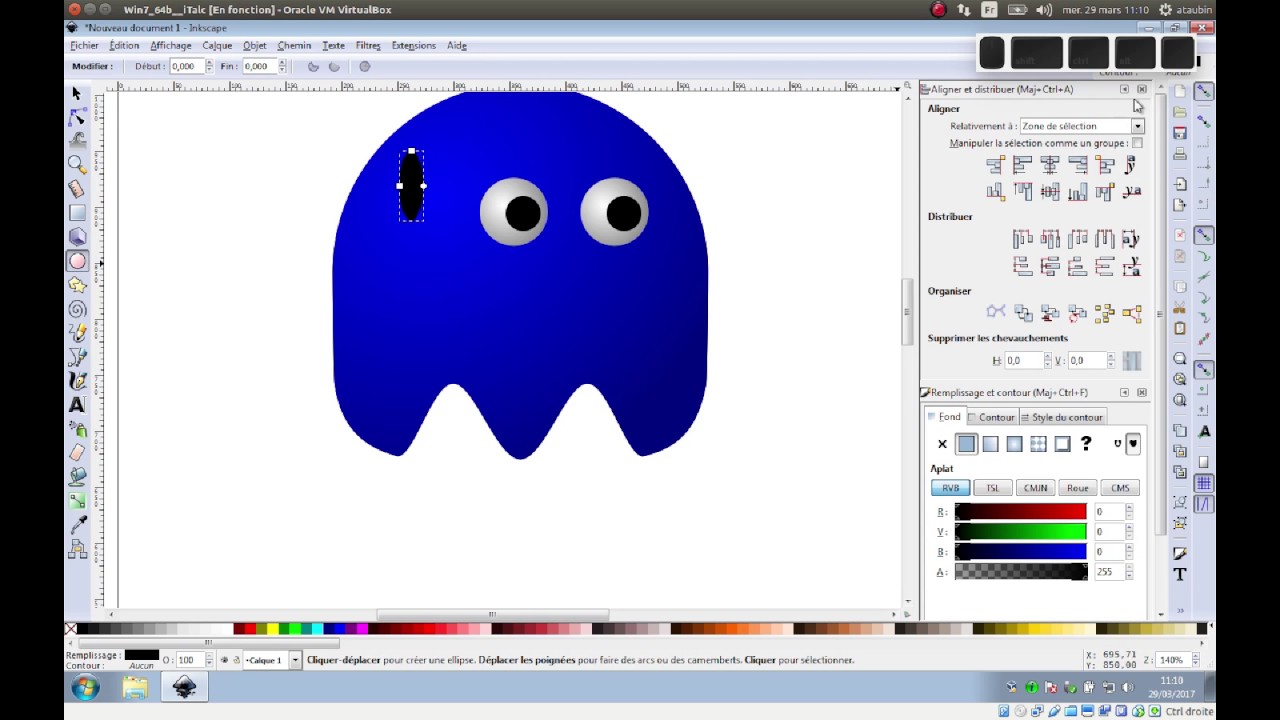This screenshot has width=1280, height=720.
Task: Click the Save document icon
Action: coord(1180,134)
